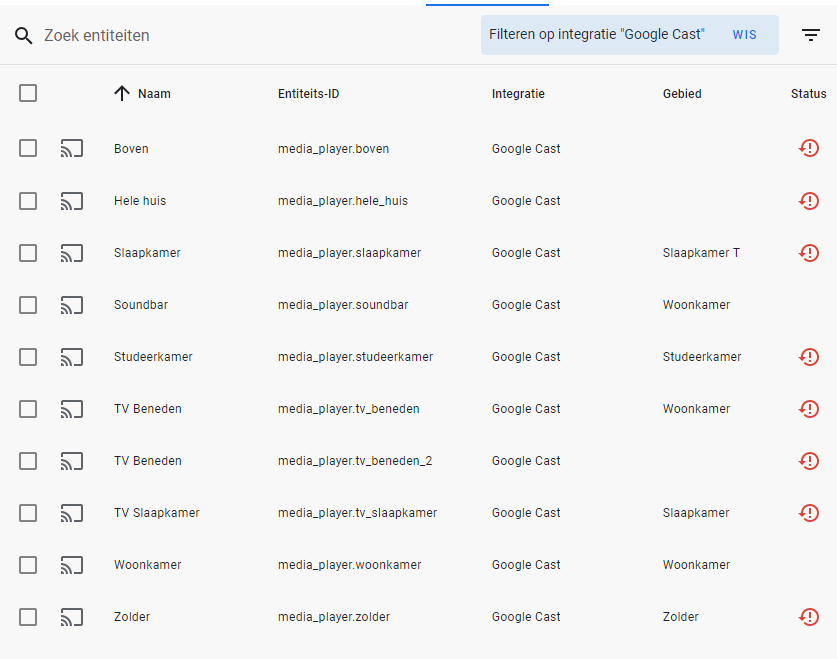This screenshot has height=659, width=837.
Task: Click the status icon next to Studeerkamer
Action: [809, 357]
